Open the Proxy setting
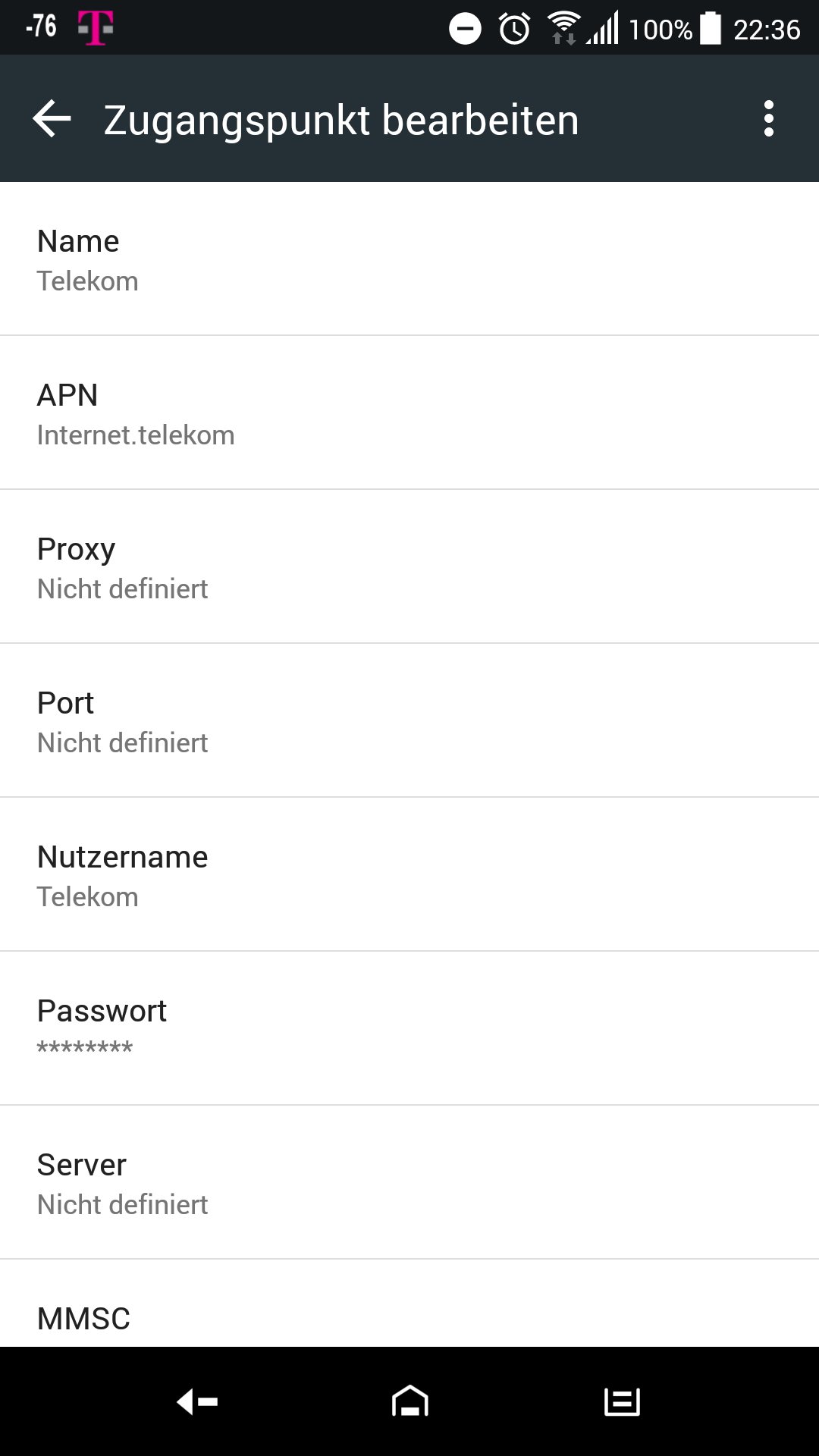 tap(409, 567)
